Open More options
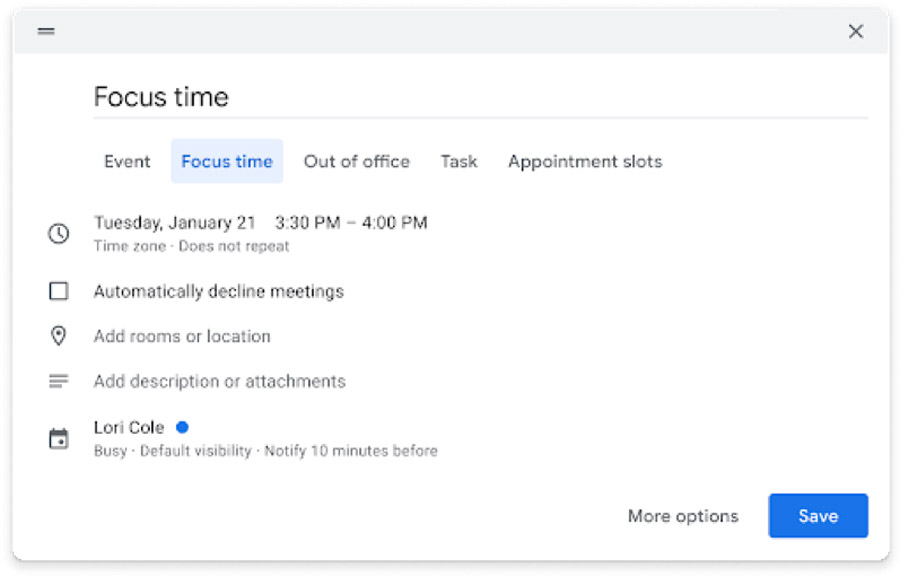 click(683, 516)
